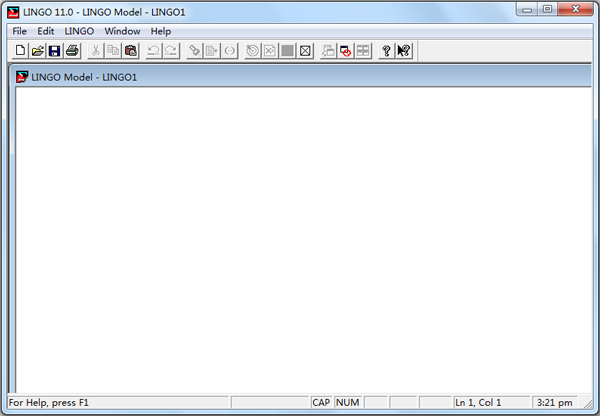Click the Solution report icon
This screenshot has height=416, width=600.
270,51
